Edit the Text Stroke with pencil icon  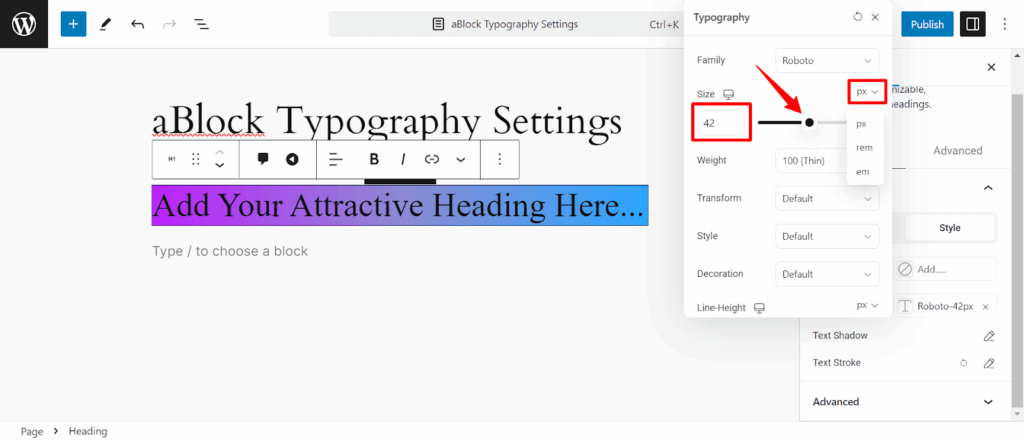coord(989,363)
